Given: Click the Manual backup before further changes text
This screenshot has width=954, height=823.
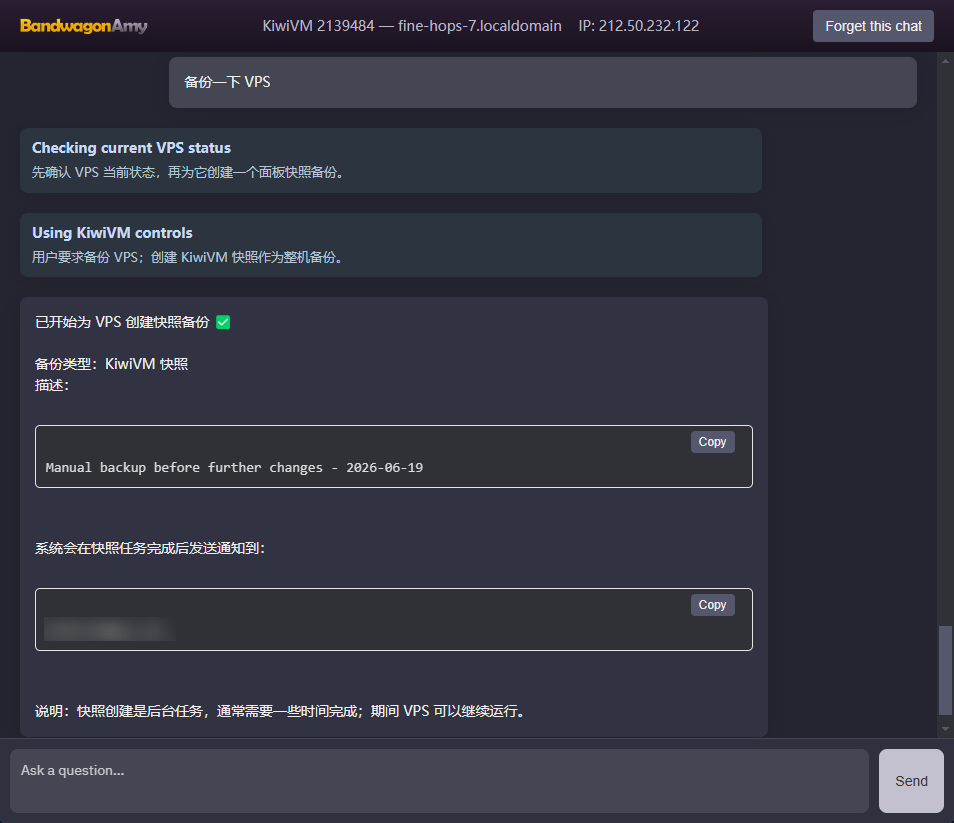Looking at the screenshot, I should tap(234, 467).
